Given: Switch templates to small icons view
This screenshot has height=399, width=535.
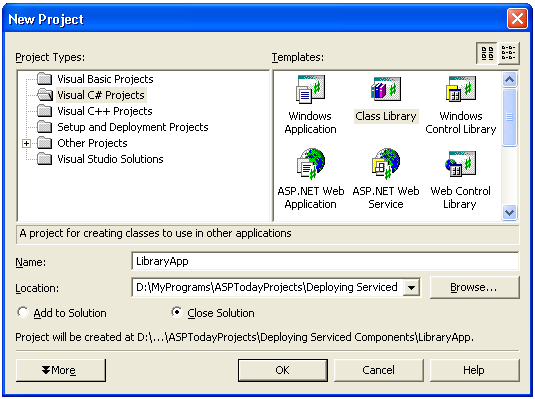Looking at the screenshot, I should tap(508, 53).
